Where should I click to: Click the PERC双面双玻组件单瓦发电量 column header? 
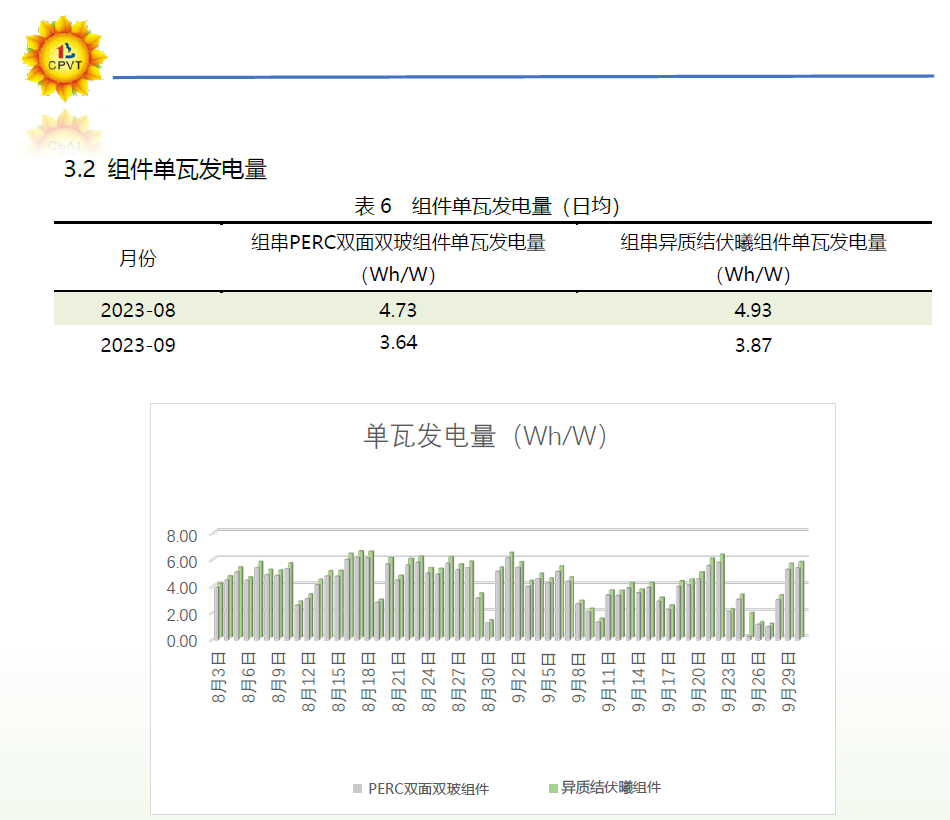[398, 258]
